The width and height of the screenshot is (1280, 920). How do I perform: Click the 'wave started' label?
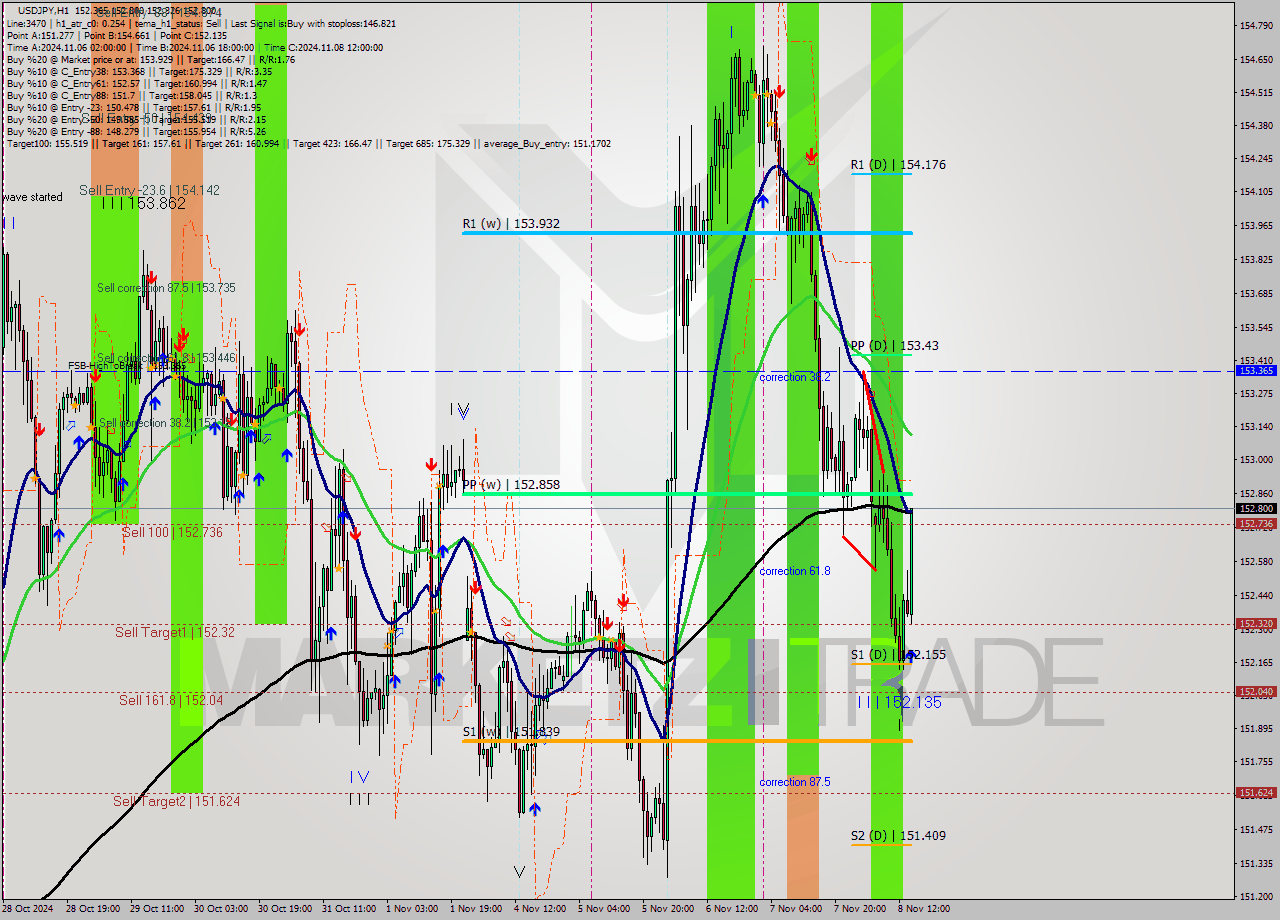[32, 197]
